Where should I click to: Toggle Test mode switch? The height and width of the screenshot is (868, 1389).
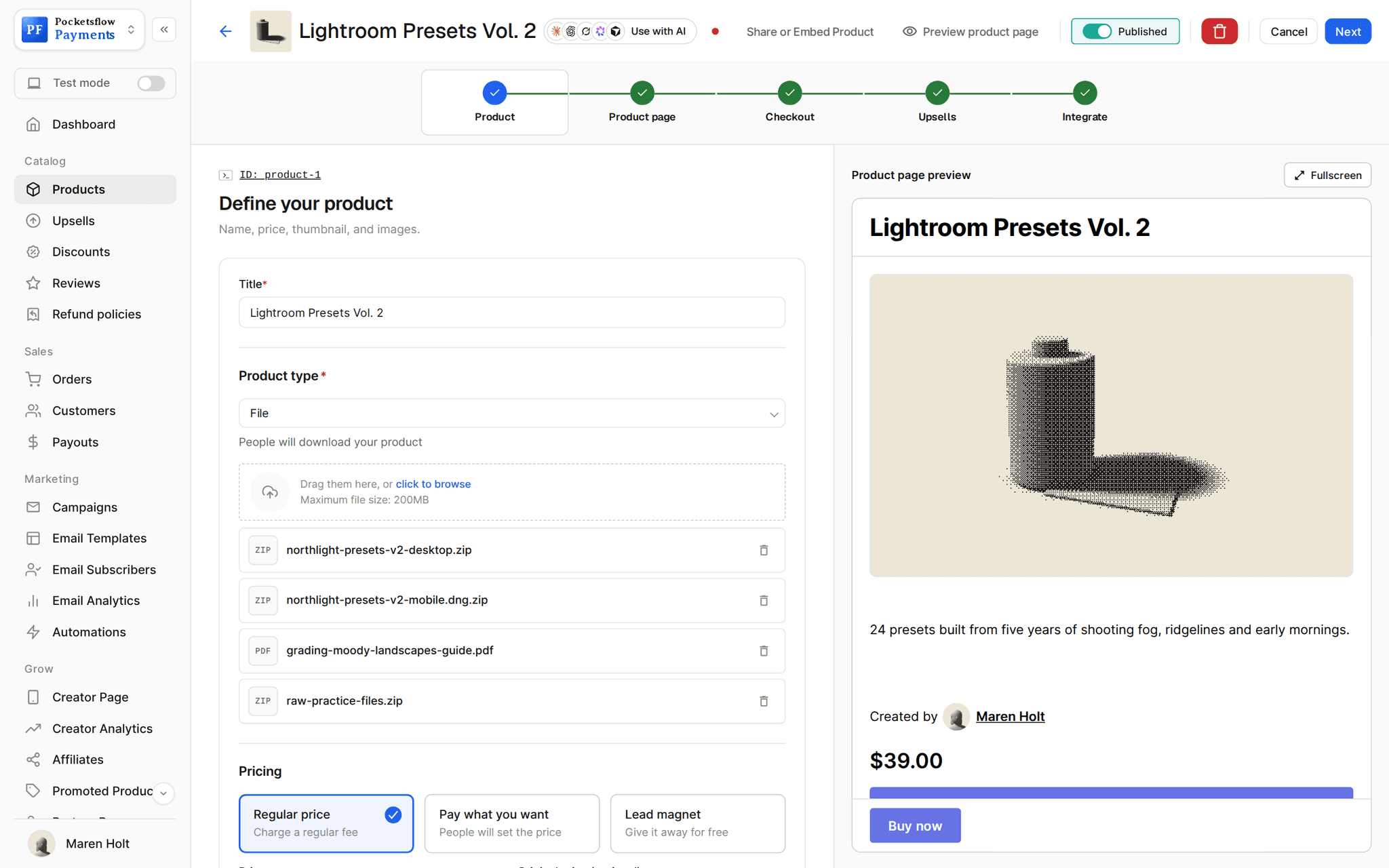(151, 83)
